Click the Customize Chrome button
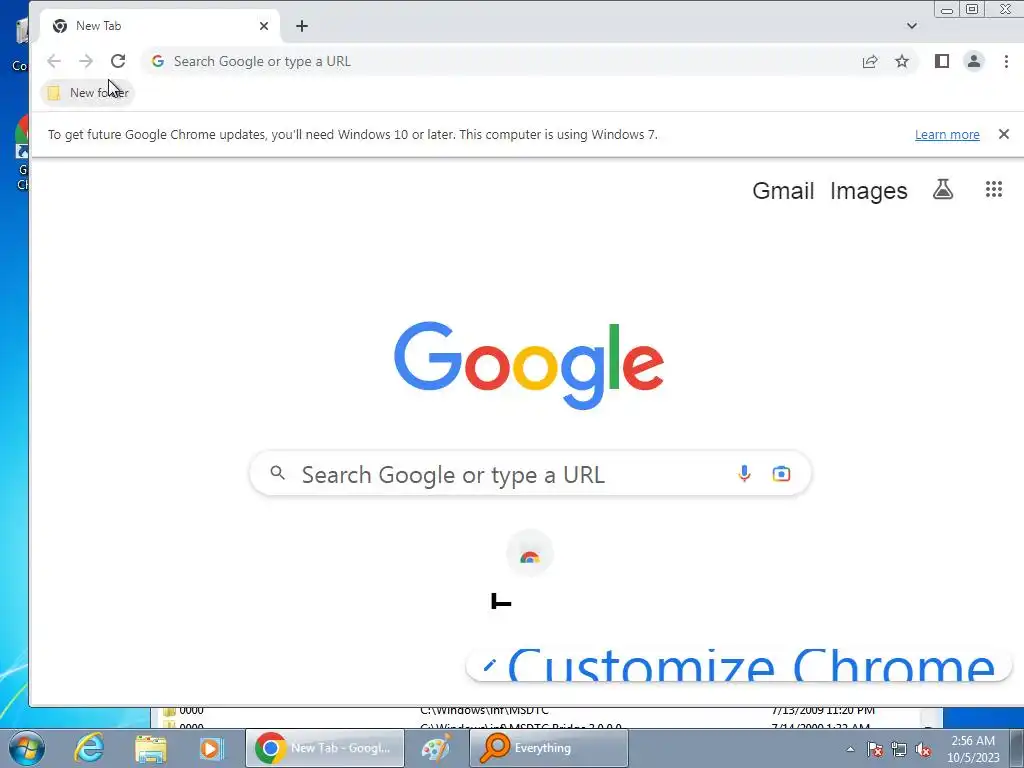1024x768 pixels. coord(739,665)
